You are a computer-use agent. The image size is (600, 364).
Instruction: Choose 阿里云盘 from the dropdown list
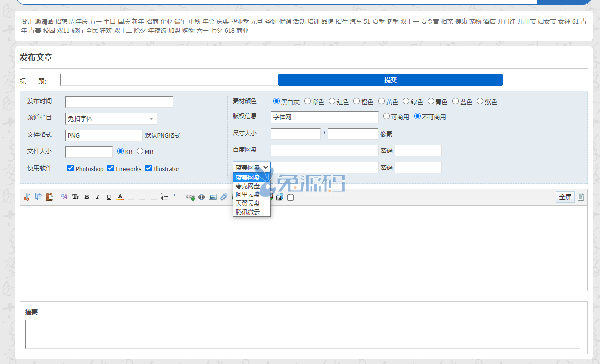(x=251, y=194)
